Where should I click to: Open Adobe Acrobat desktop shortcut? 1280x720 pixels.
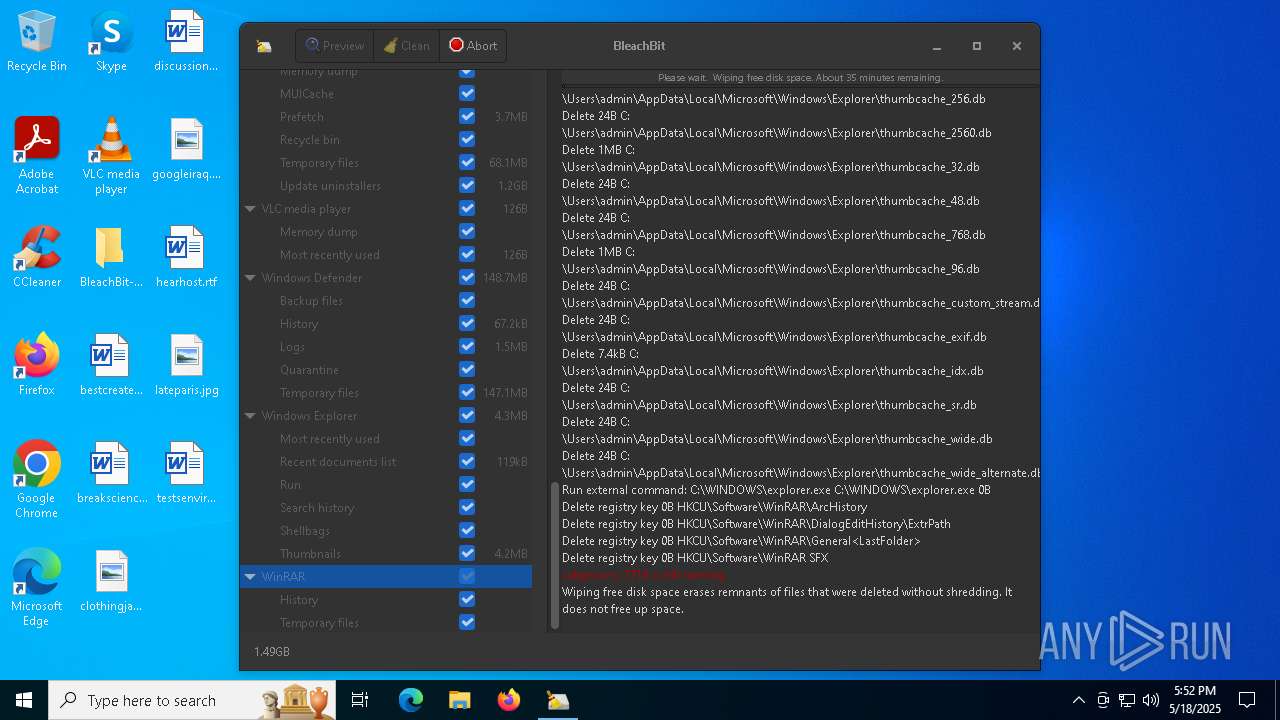pos(37,155)
